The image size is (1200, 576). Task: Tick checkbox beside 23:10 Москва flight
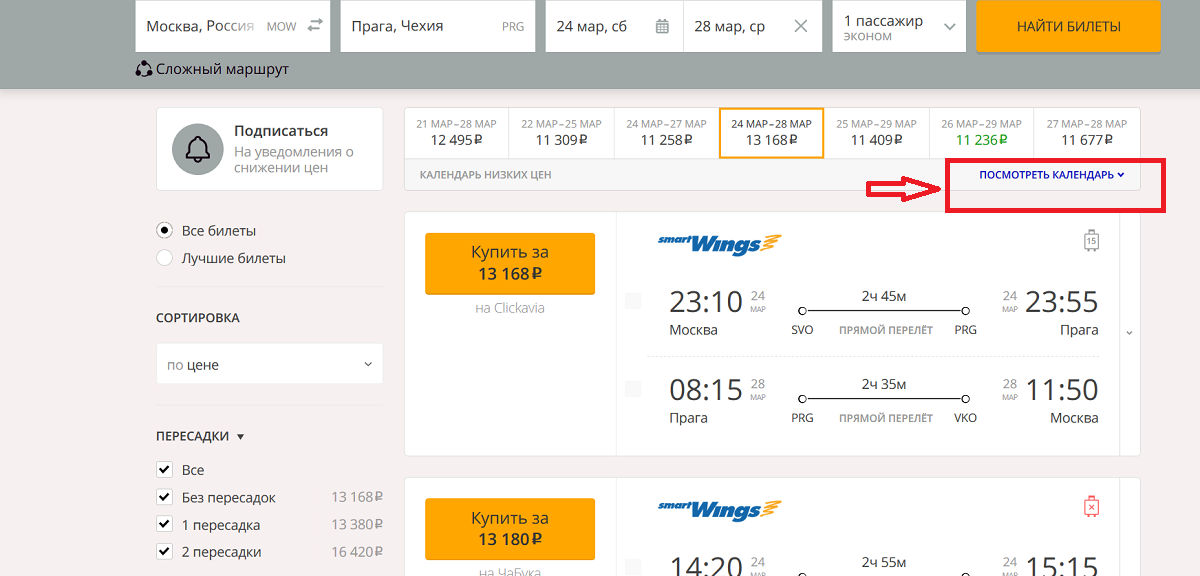pos(632,301)
